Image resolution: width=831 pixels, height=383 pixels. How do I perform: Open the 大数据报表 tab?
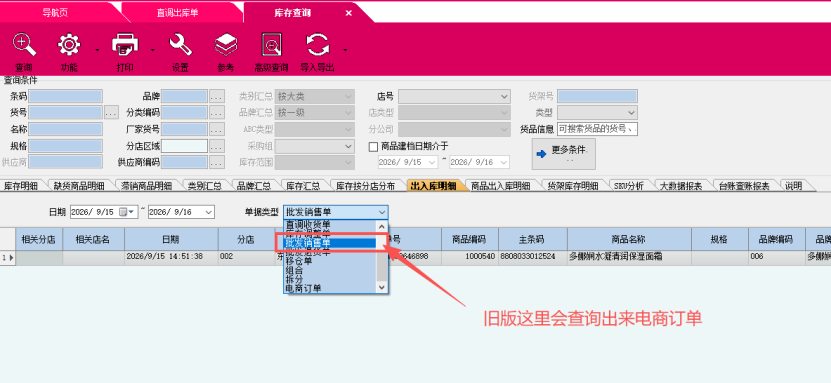[681, 186]
